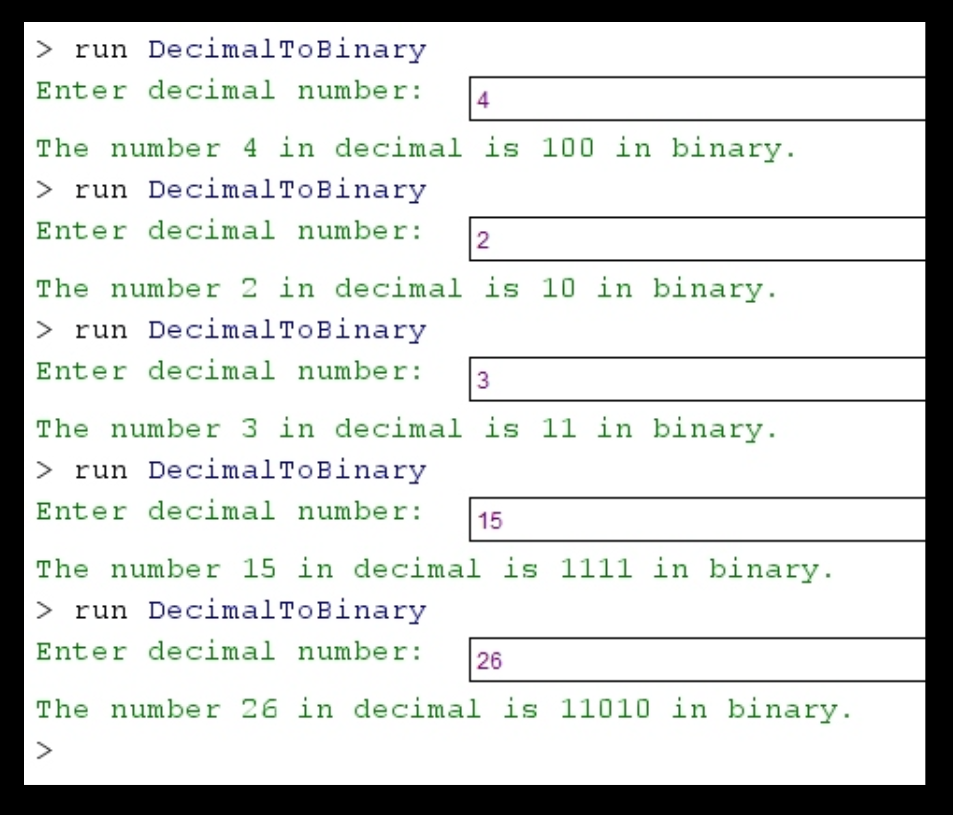Click the input field containing 26
Viewport: 953px width, 815px height.
tap(697, 660)
